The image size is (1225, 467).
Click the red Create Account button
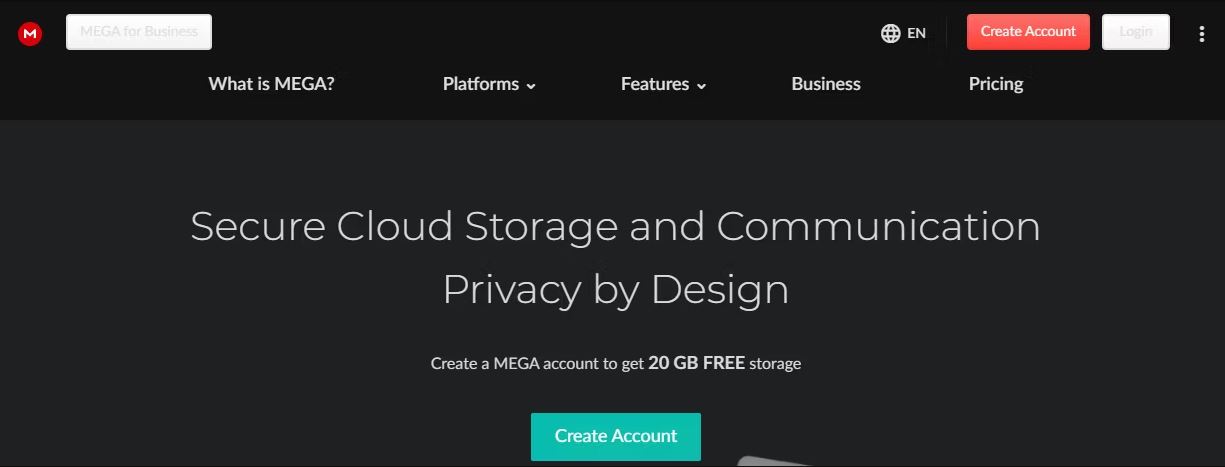[1028, 32]
